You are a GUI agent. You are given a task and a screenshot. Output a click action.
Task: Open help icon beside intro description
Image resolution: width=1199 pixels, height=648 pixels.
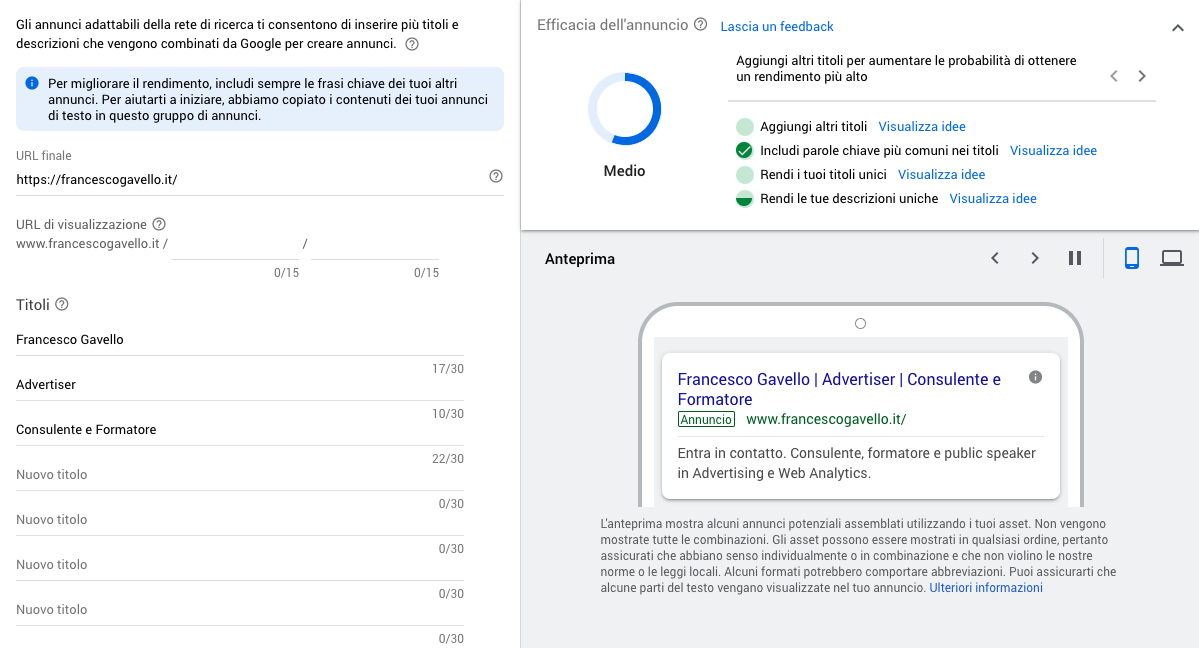coord(411,44)
